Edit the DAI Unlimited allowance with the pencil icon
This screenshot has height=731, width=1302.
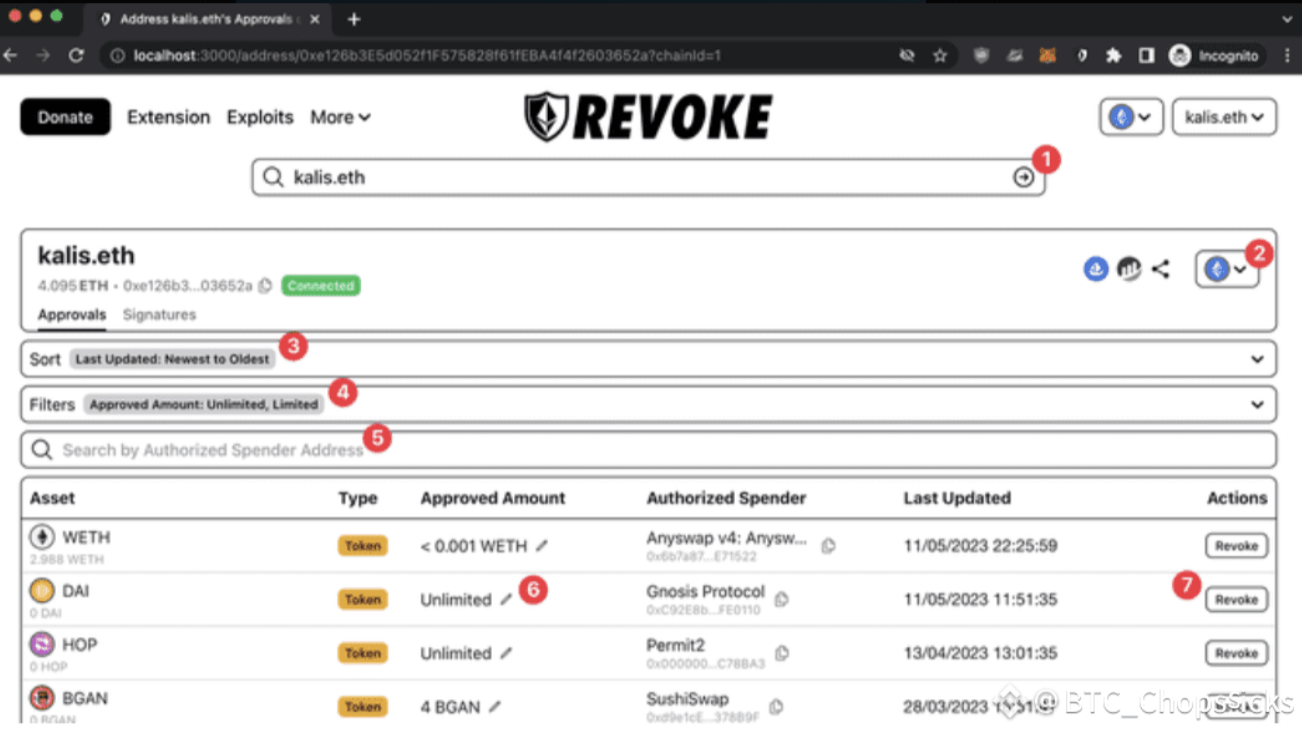506,600
